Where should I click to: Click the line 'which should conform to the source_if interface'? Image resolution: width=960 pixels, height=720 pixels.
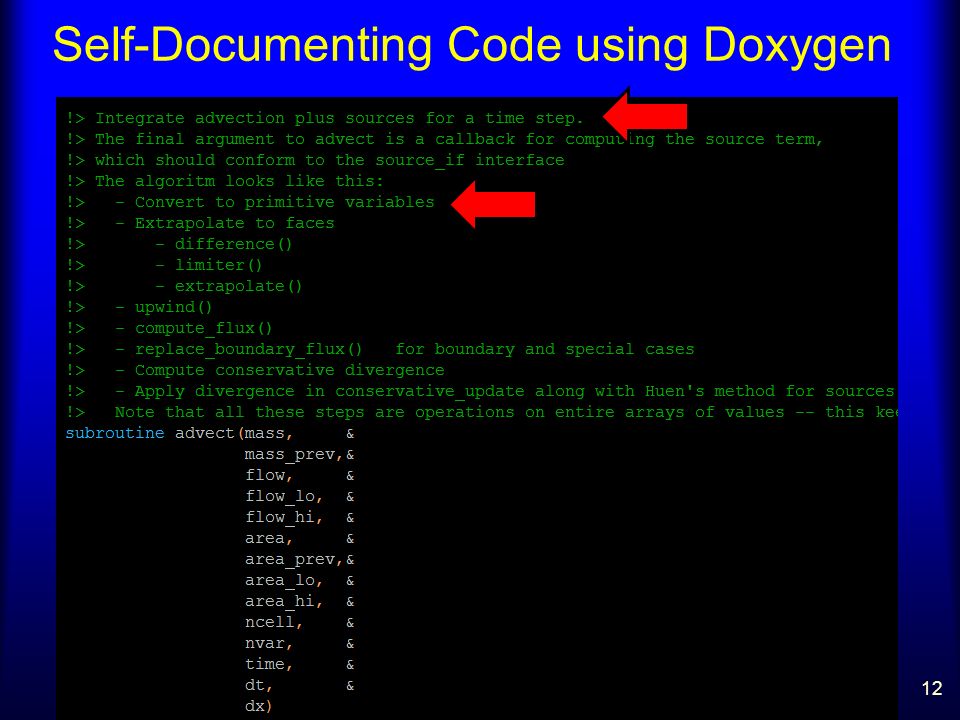click(315, 160)
